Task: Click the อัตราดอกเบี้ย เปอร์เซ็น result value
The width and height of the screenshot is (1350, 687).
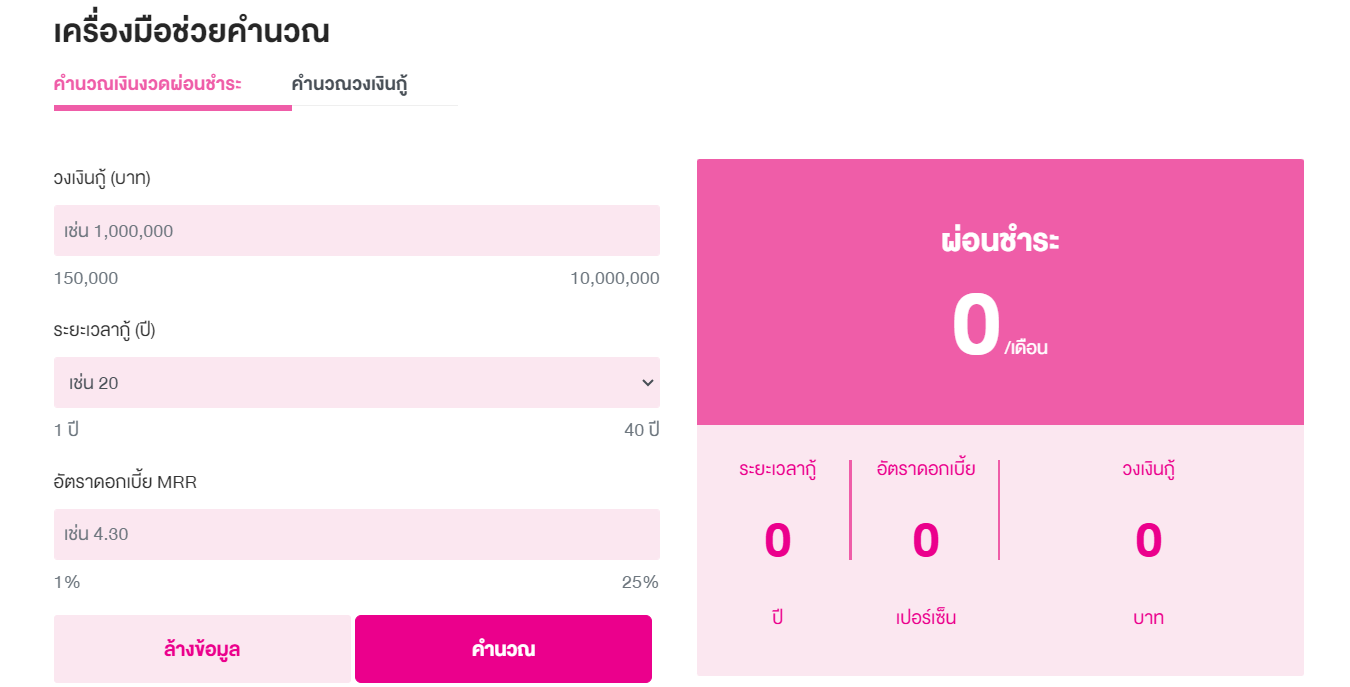Action: click(x=923, y=540)
